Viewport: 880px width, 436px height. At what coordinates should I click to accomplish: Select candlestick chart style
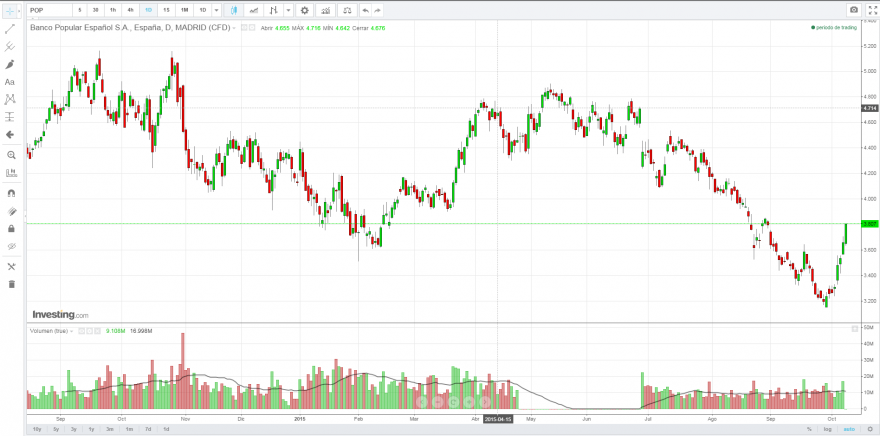point(233,10)
